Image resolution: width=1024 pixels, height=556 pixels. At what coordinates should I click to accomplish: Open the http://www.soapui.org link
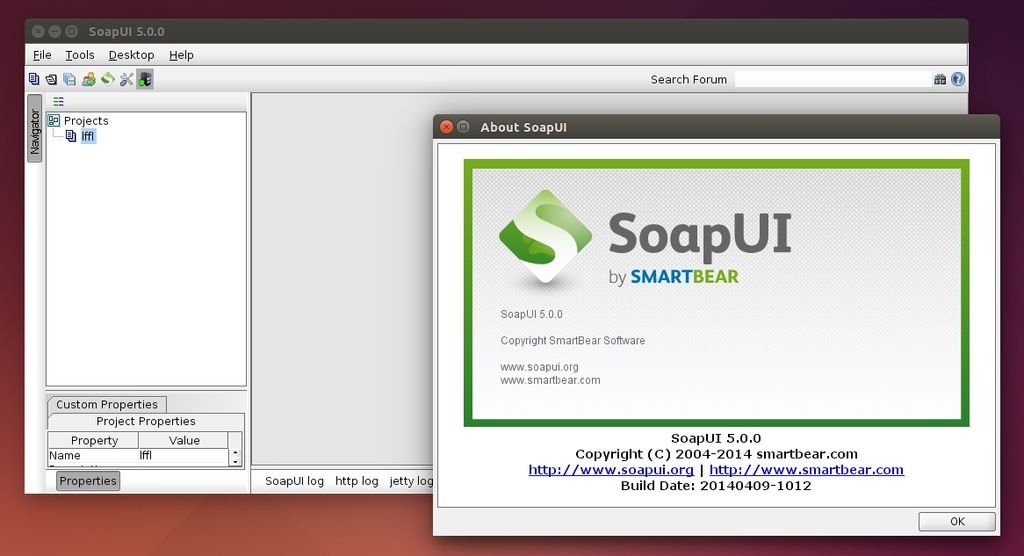point(611,470)
